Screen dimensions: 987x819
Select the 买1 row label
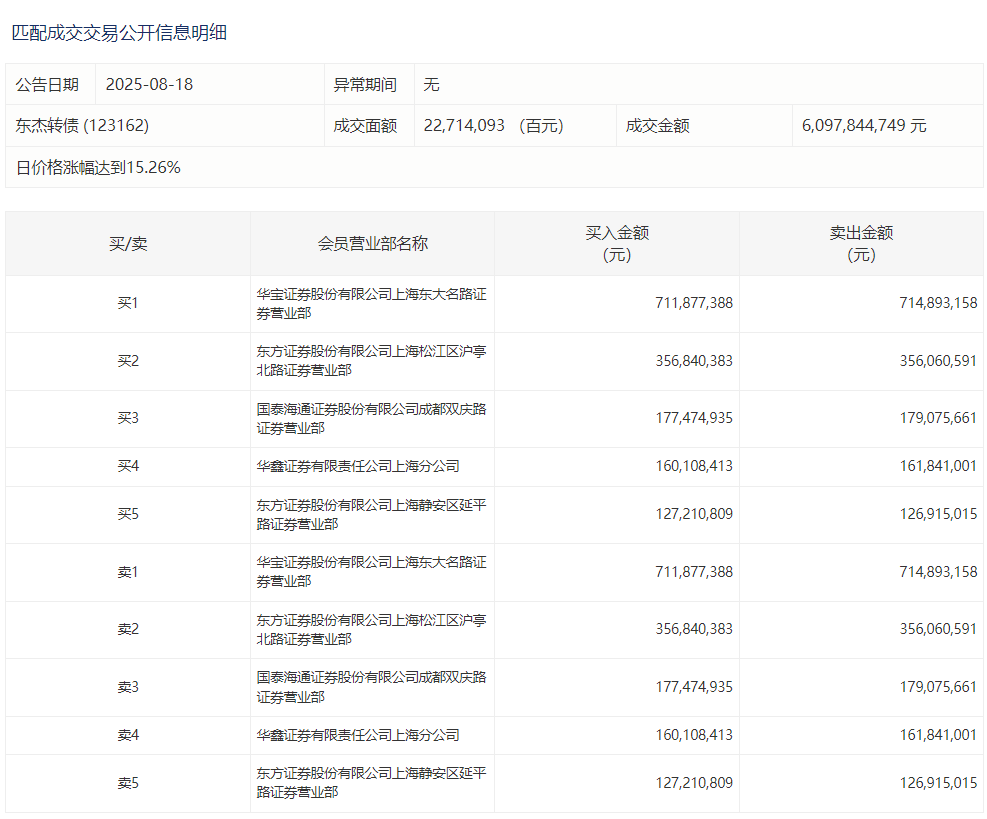[x=128, y=303]
